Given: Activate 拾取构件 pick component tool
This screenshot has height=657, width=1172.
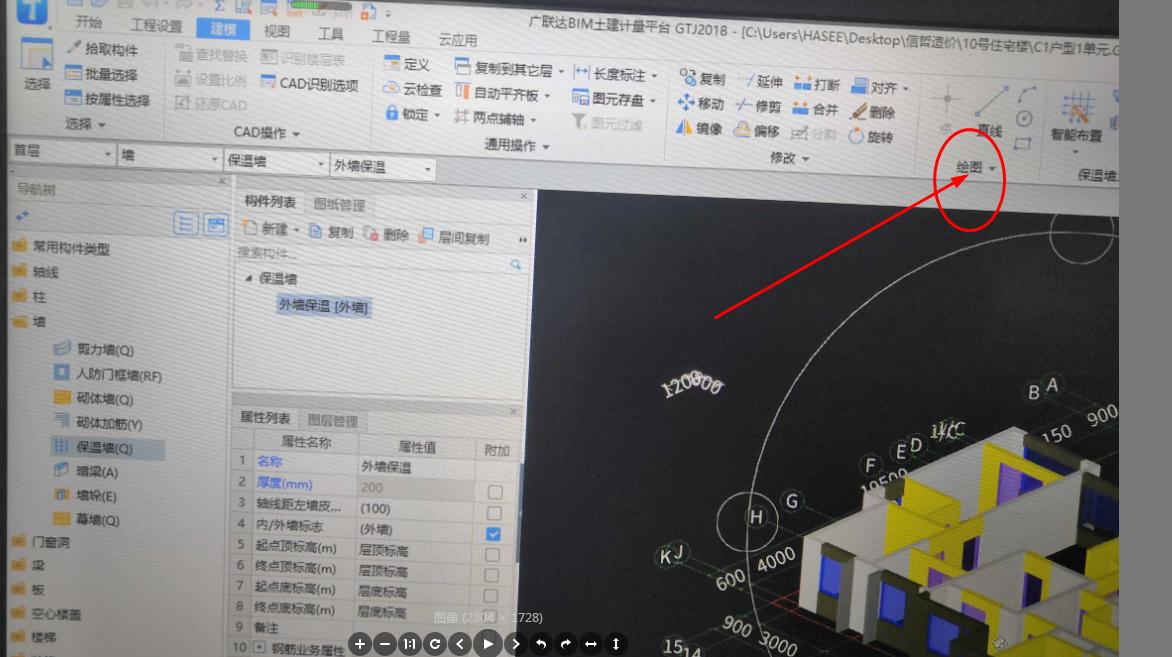Looking at the screenshot, I should pyautogui.click(x=101, y=49).
